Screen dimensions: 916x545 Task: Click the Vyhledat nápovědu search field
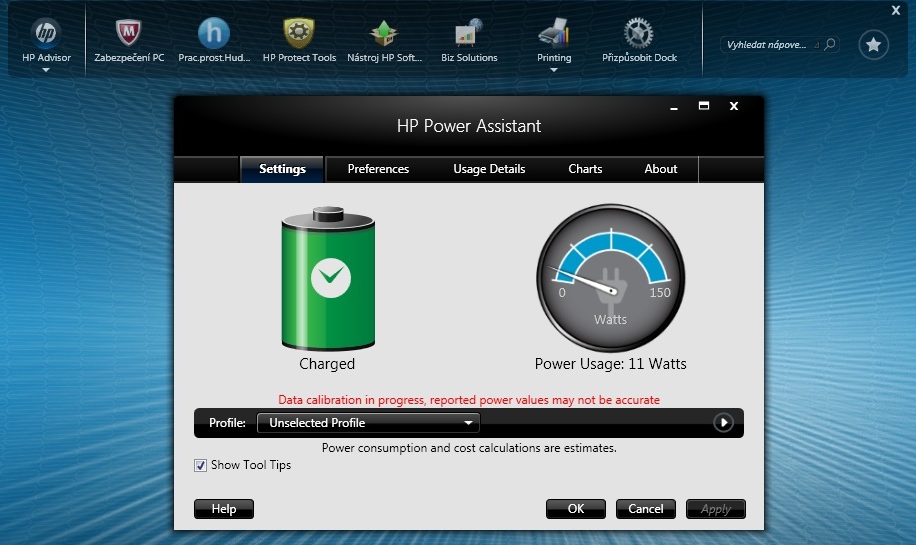(768, 45)
